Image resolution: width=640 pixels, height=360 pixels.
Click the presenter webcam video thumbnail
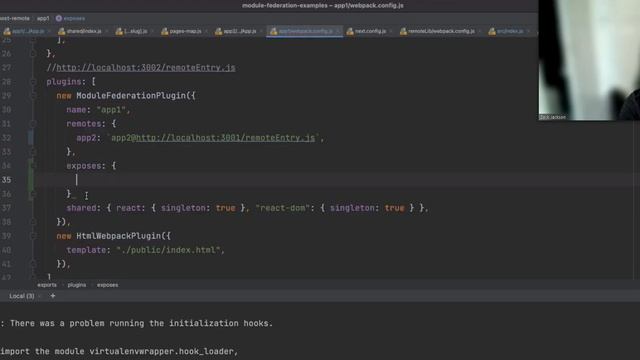click(x=589, y=60)
